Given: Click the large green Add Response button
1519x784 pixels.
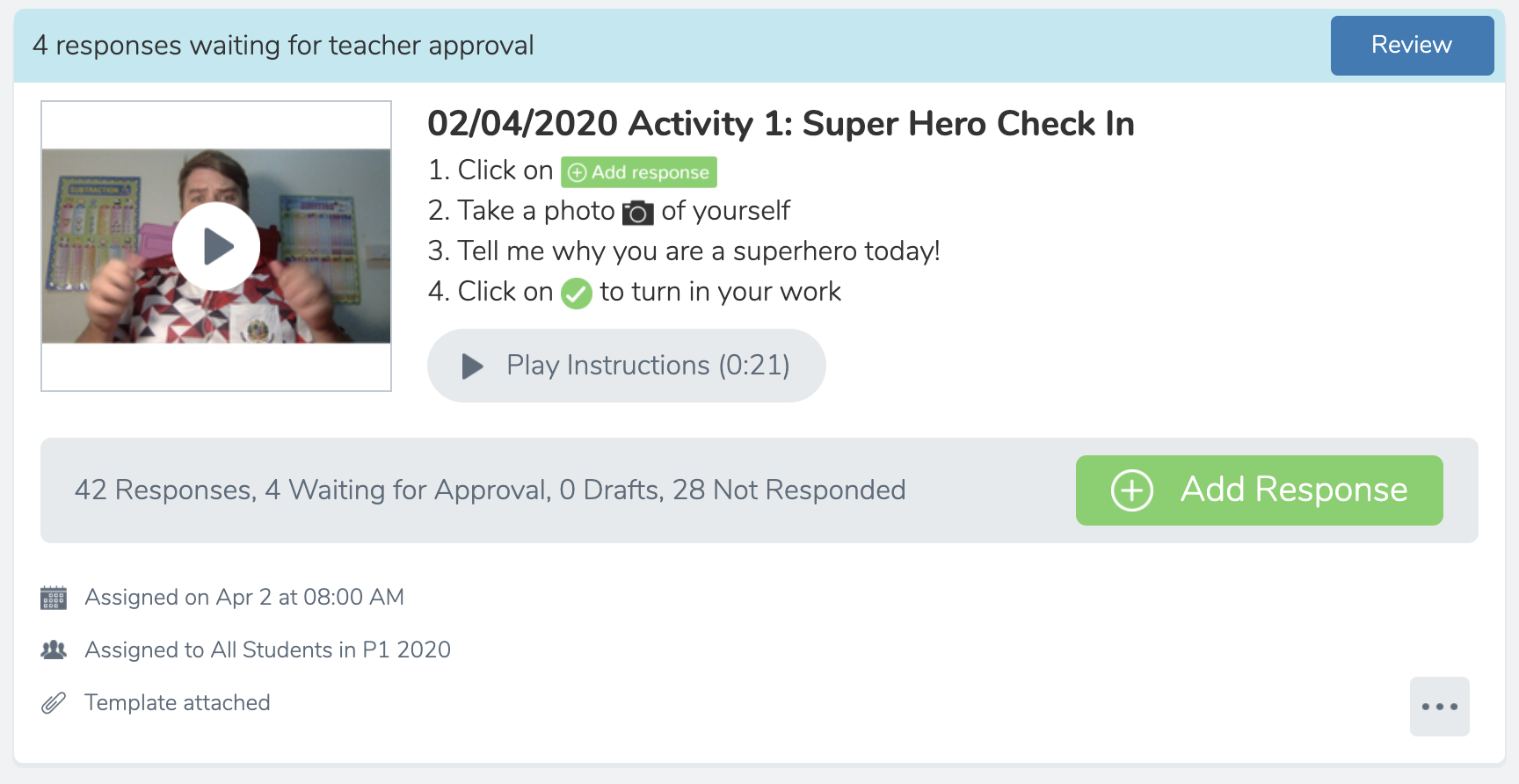Looking at the screenshot, I should pyautogui.click(x=1259, y=490).
